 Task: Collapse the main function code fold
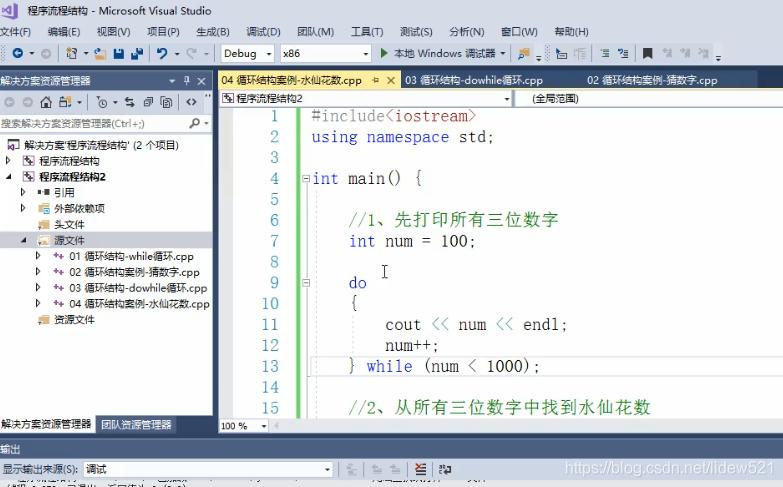[306, 178]
